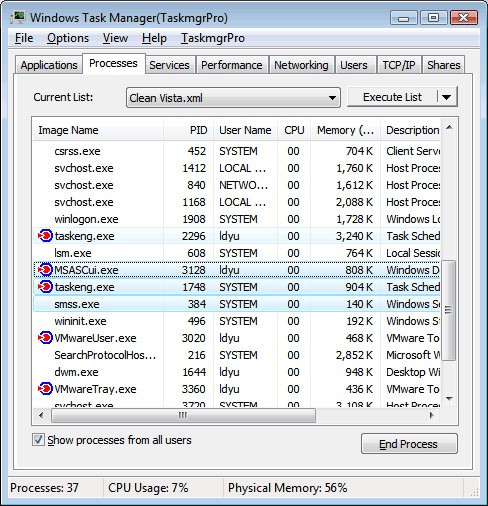Click the horizontal scrollbar thumb
This screenshot has width=488, height=506.
tap(183, 415)
